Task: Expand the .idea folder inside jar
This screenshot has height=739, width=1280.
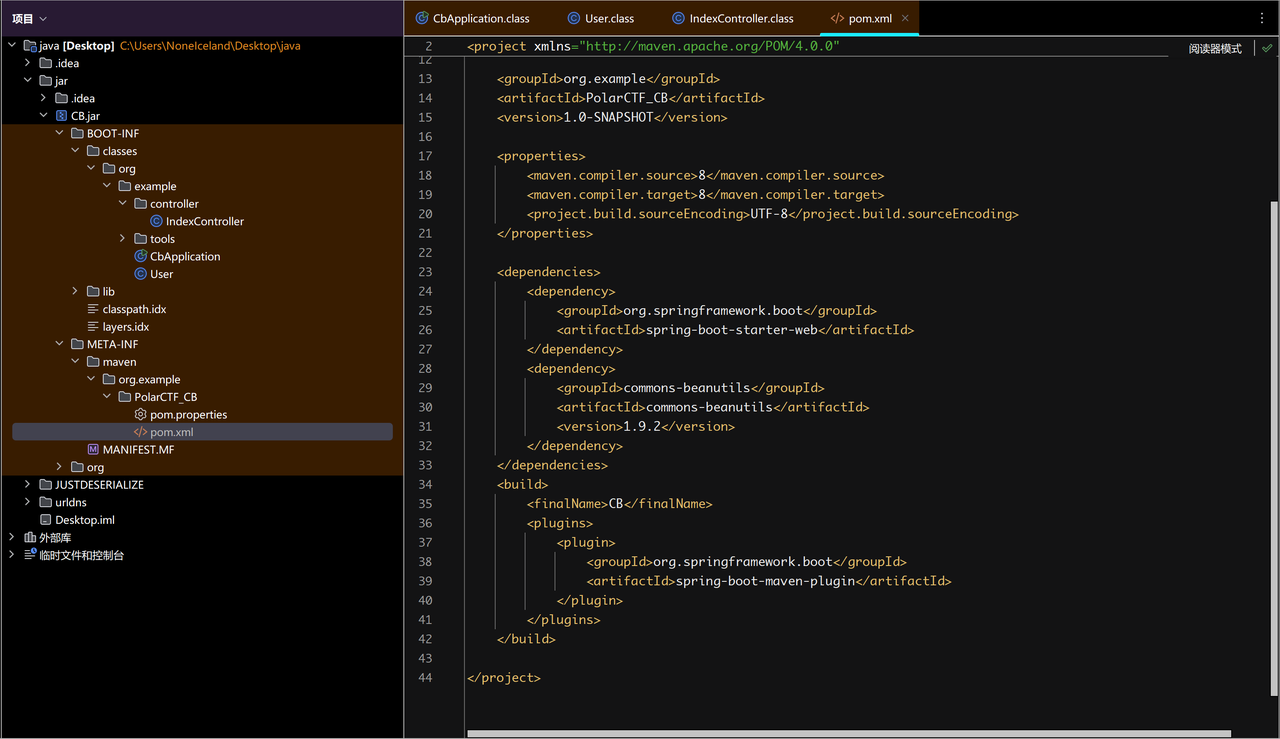Action: (44, 98)
